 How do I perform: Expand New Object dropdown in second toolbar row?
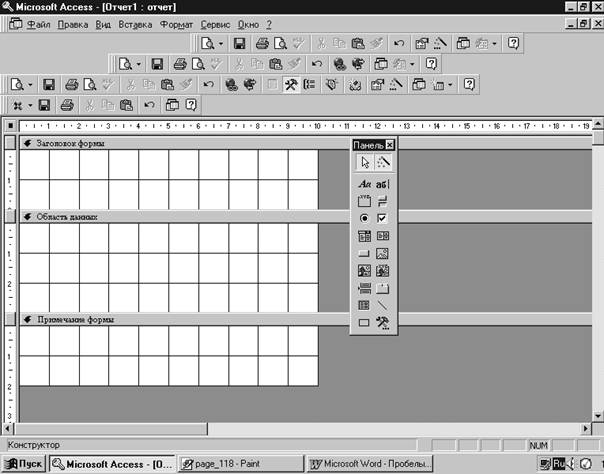pos(412,64)
